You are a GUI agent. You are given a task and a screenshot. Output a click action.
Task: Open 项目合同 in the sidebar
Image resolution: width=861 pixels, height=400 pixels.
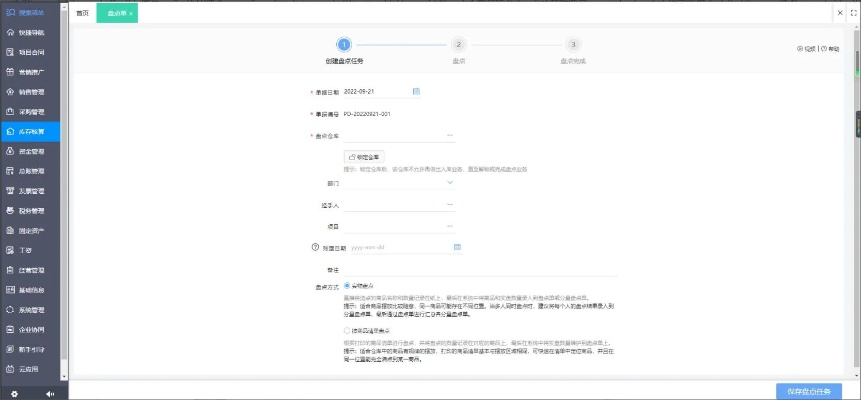coord(30,52)
